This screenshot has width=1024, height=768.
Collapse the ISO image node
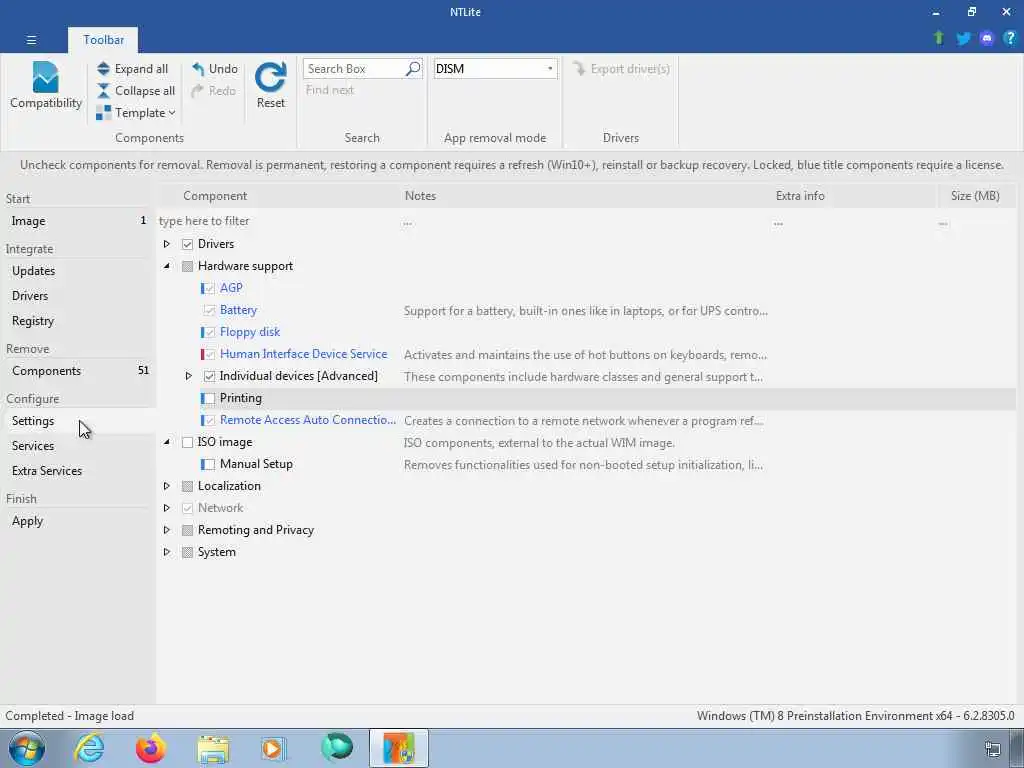click(167, 442)
